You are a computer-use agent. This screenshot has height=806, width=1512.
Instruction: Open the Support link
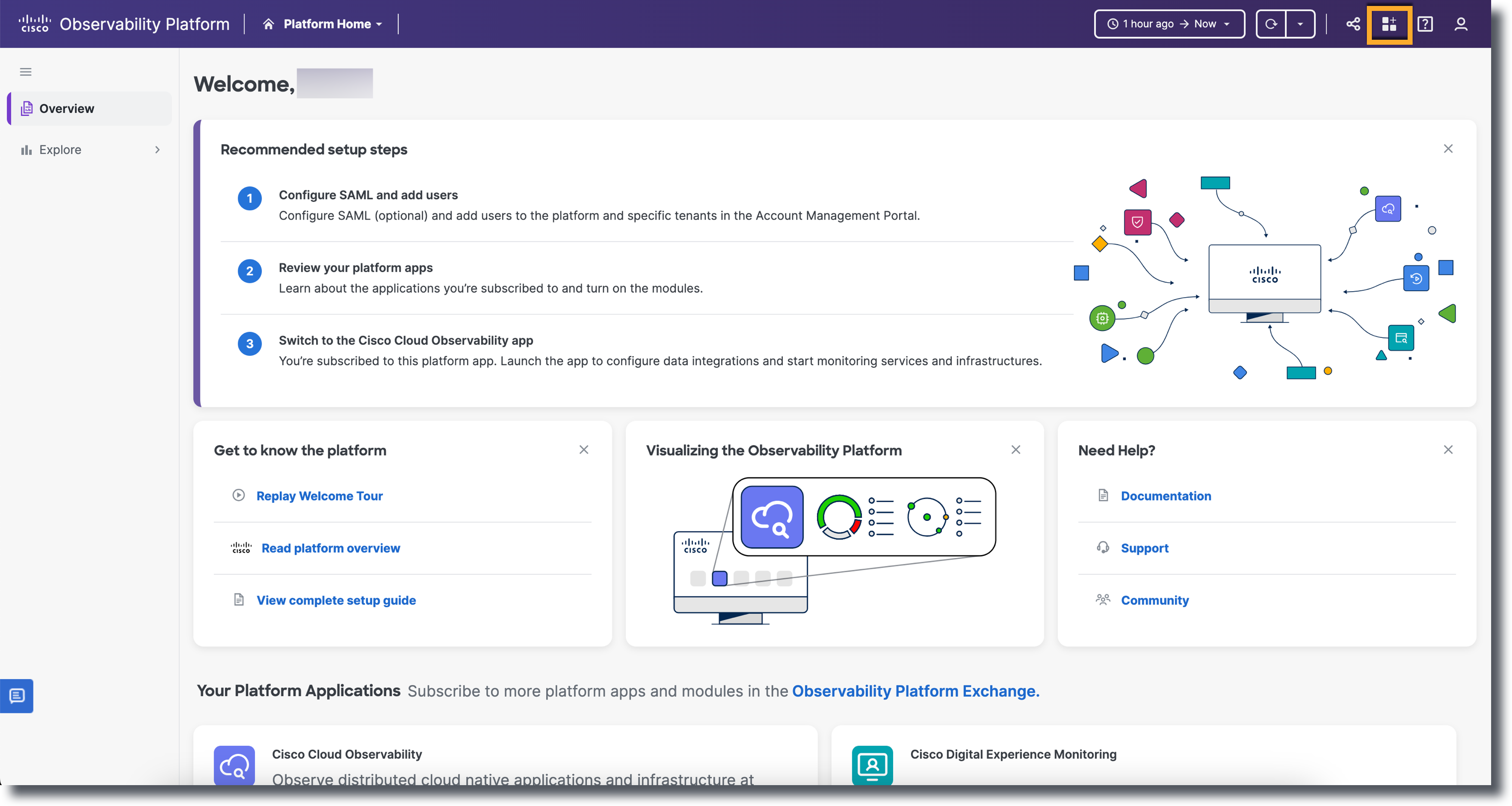tap(1145, 548)
